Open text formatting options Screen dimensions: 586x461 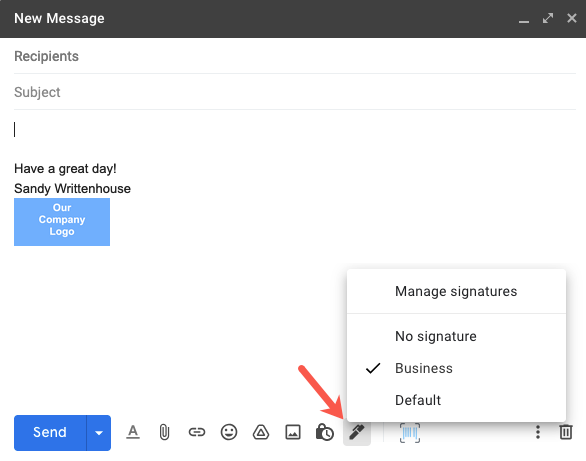[133, 432]
